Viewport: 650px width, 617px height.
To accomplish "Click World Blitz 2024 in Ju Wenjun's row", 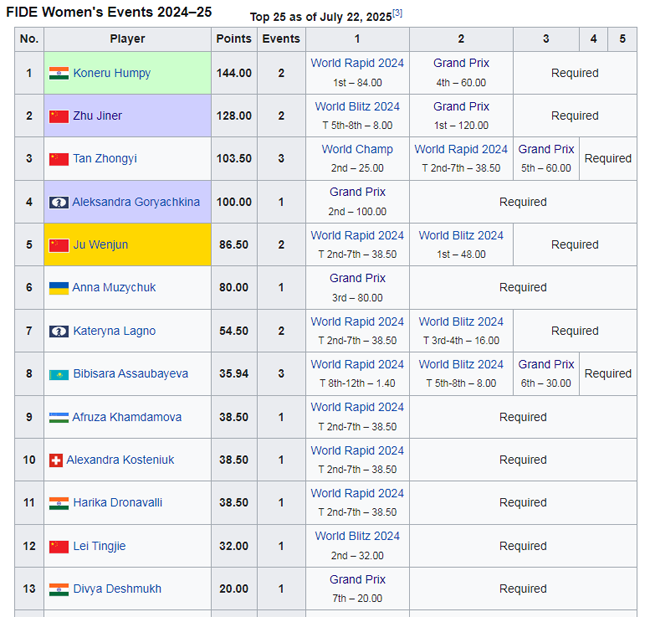I will click(461, 235).
